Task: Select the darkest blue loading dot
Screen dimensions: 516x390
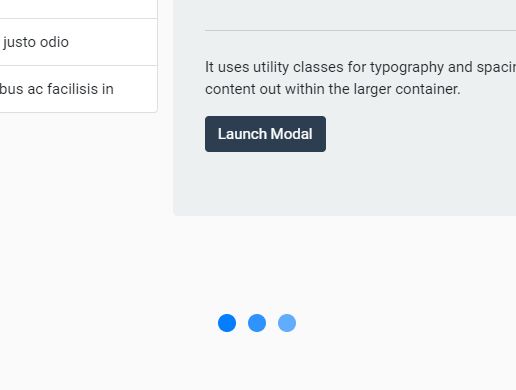Action: (227, 323)
